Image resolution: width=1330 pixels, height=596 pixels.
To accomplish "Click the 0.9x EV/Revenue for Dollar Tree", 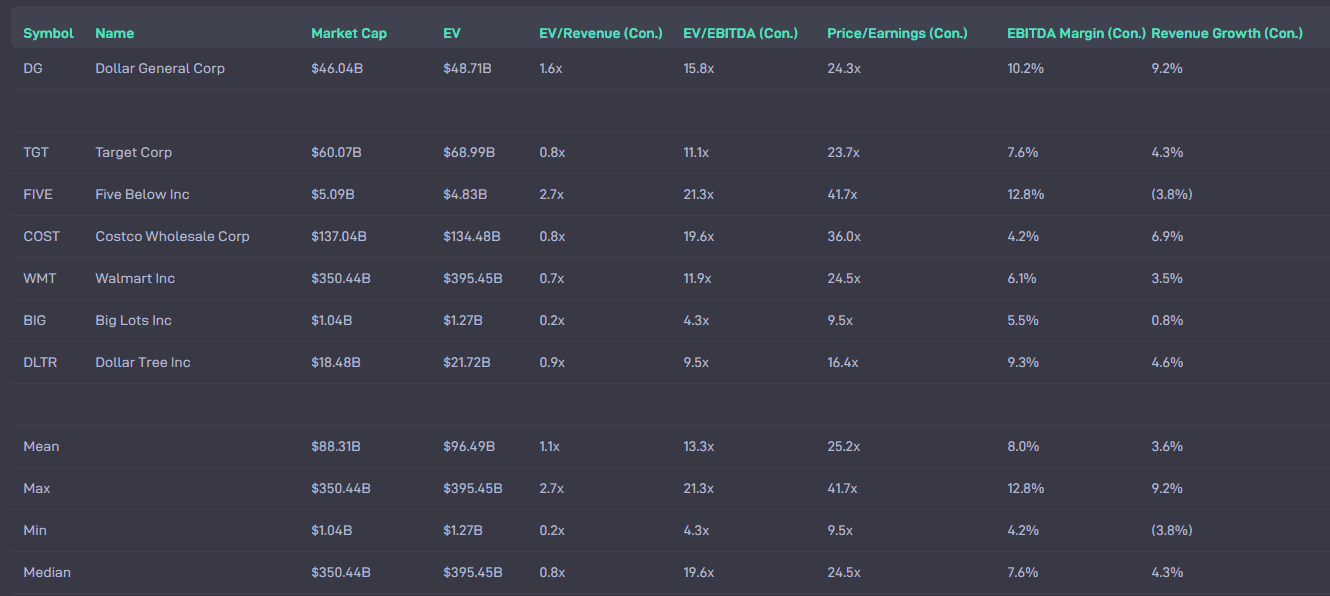I will click(x=552, y=362).
